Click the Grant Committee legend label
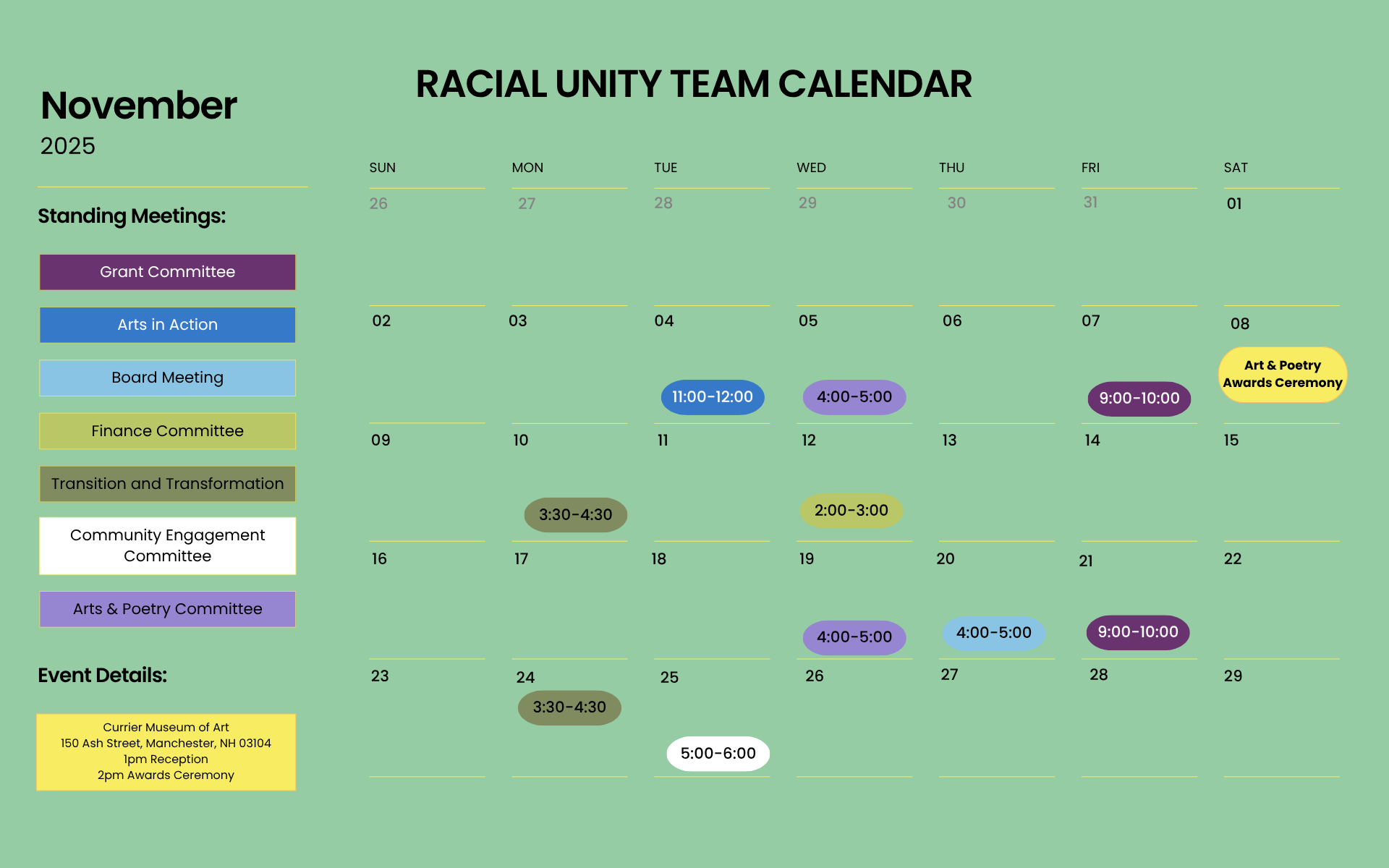The image size is (1389, 868). pos(167,272)
